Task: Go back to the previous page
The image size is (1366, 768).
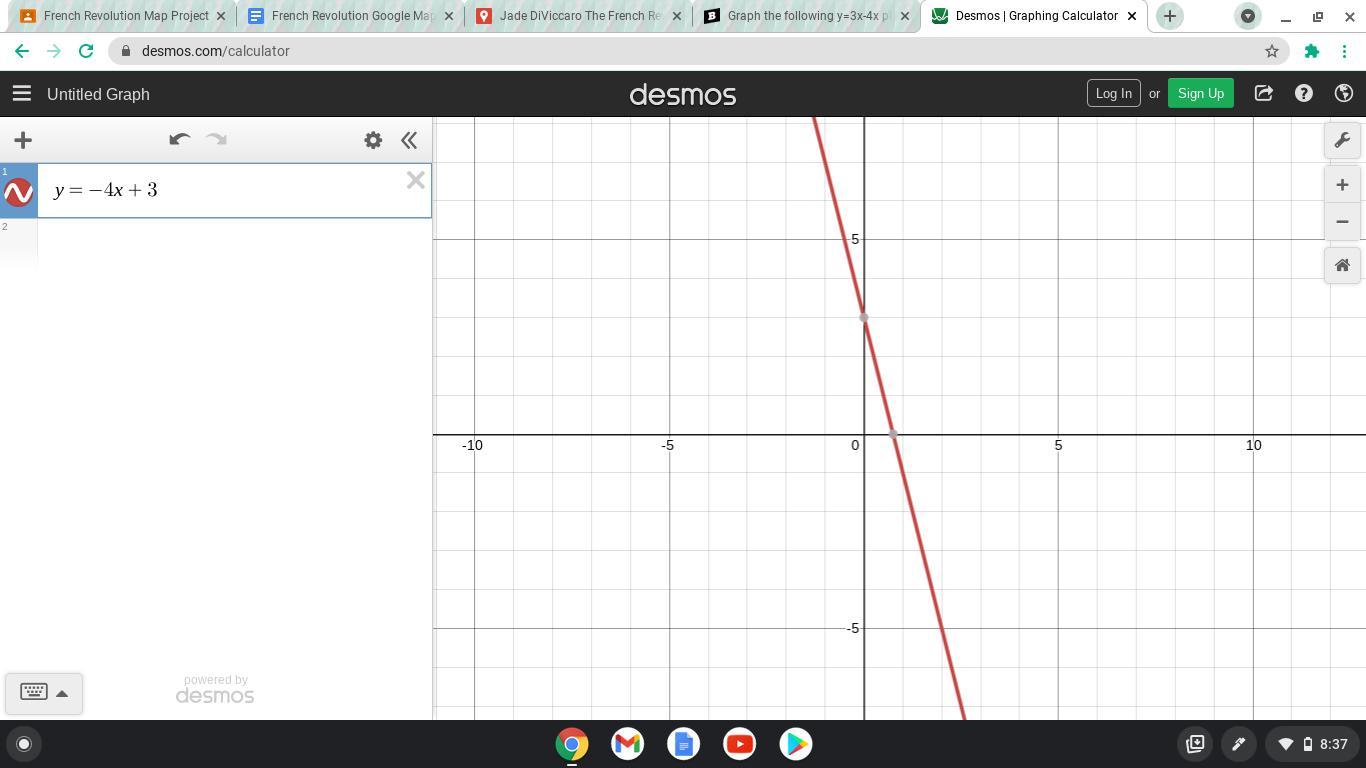Action: click(x=22, y=51)
